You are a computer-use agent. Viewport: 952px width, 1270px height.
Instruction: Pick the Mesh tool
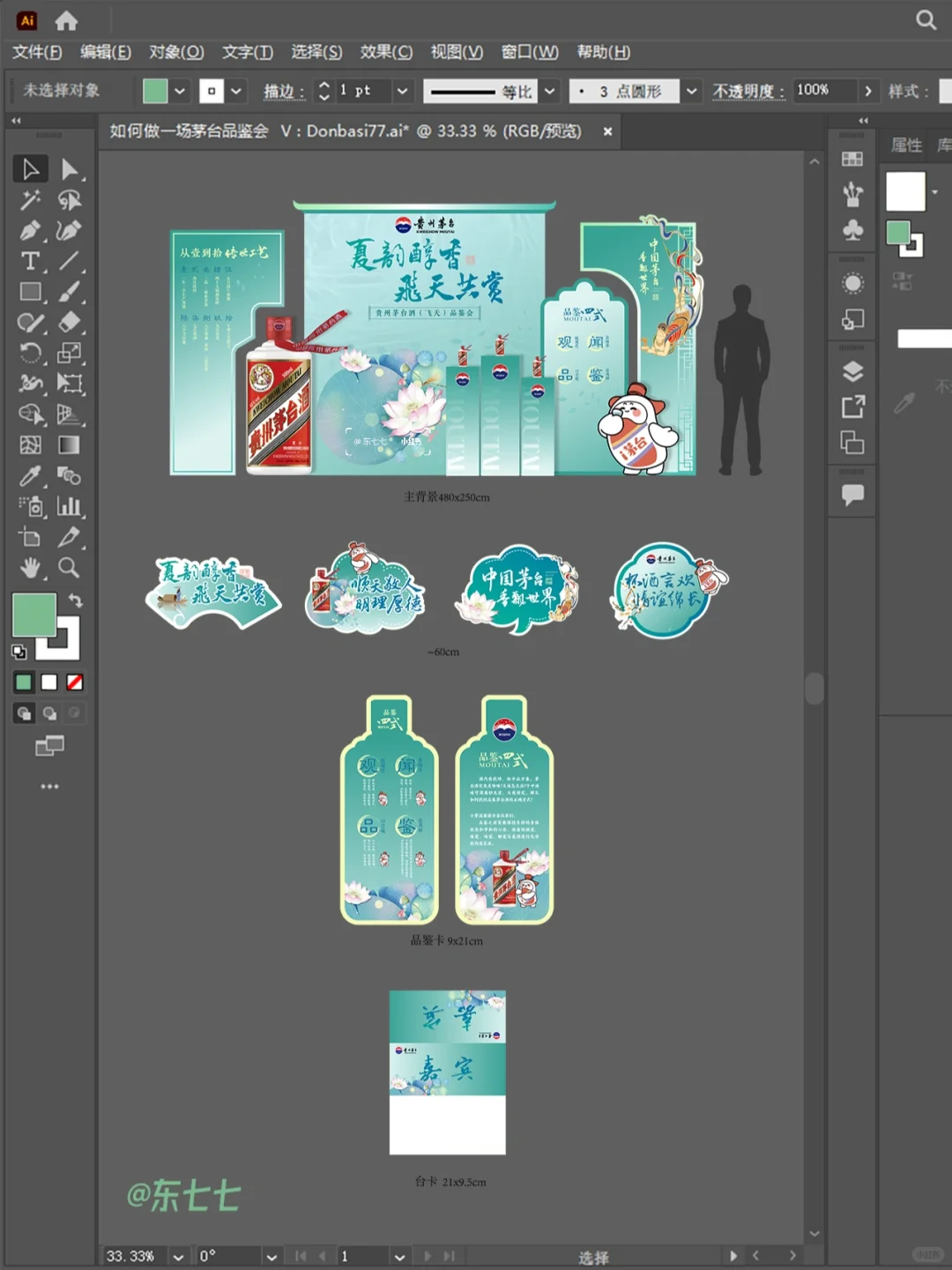30,445
